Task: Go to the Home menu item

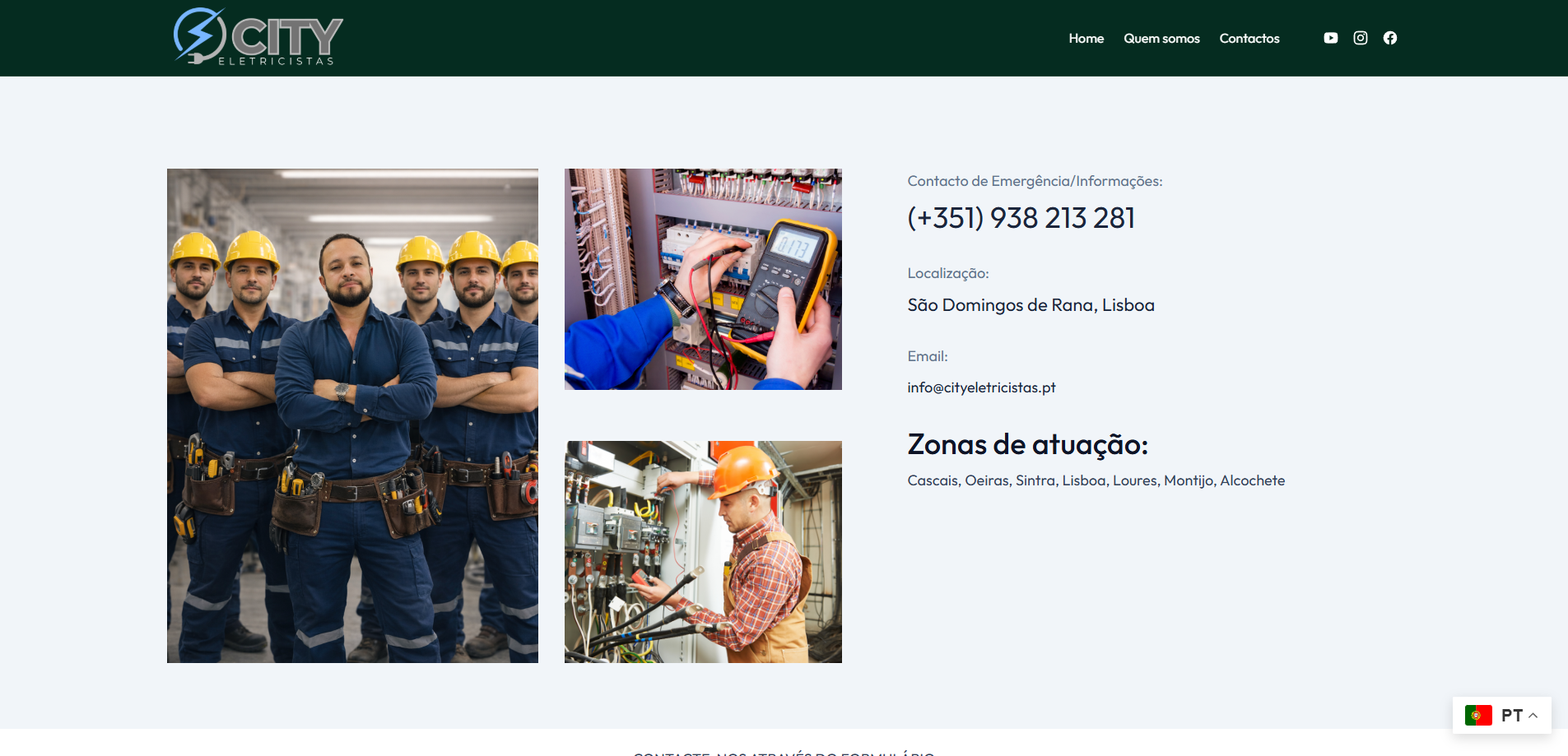Action: click(x=1086, y=39)
